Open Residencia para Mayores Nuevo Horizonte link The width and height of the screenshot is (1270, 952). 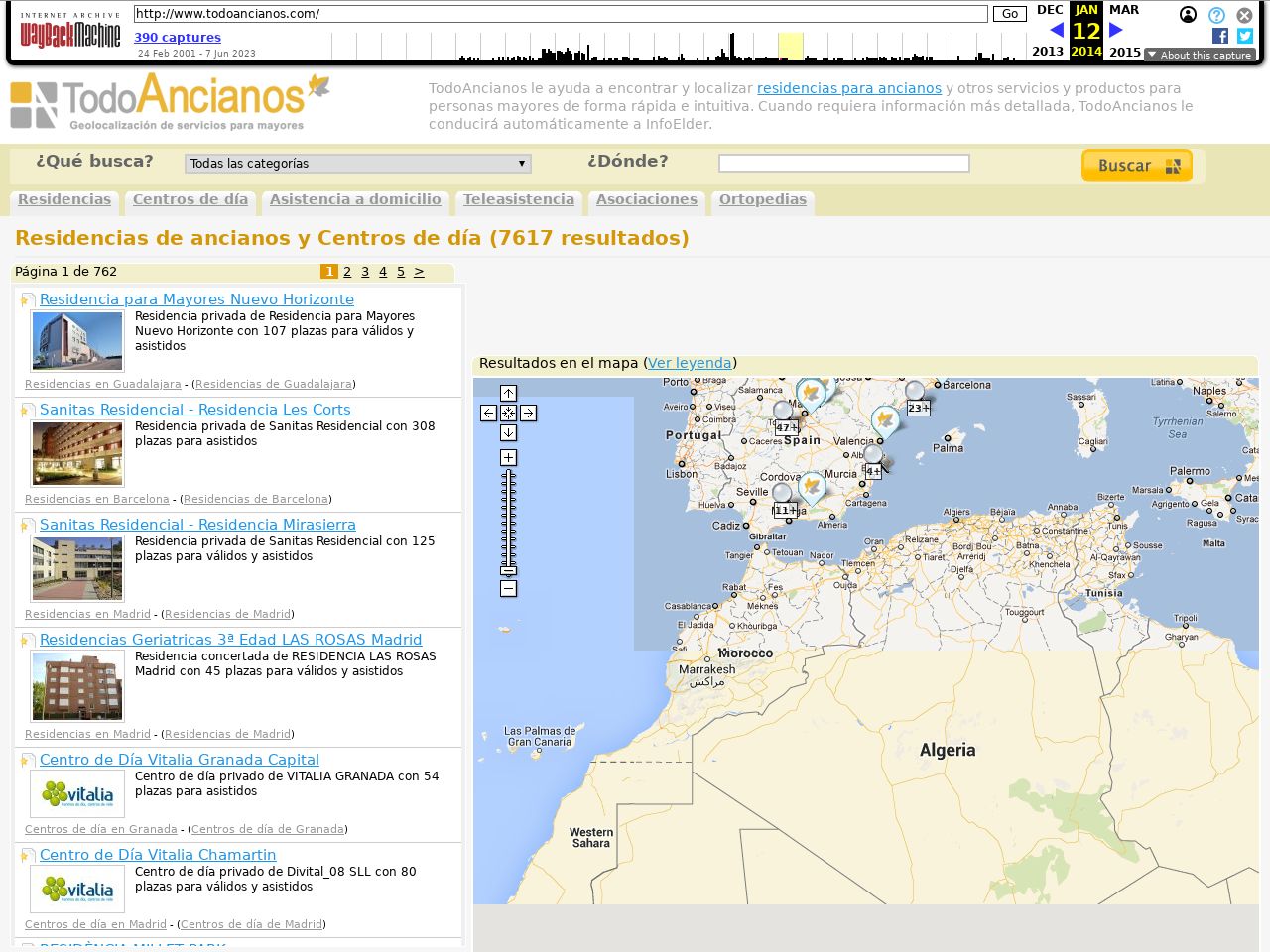196,299
